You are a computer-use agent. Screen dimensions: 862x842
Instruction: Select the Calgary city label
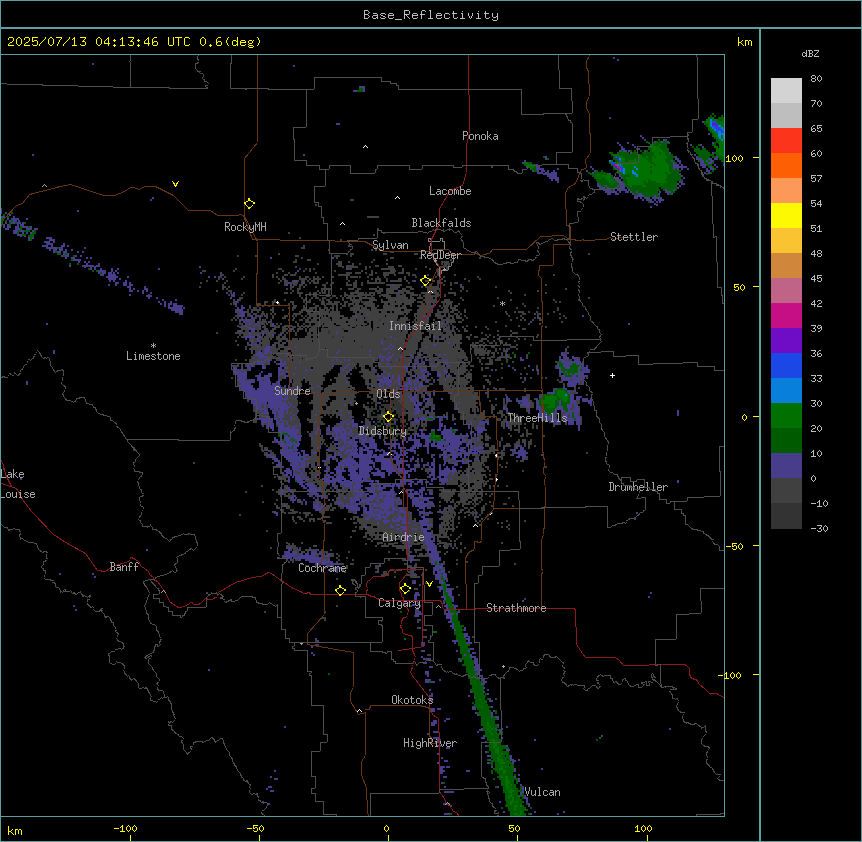pos(400,603)
